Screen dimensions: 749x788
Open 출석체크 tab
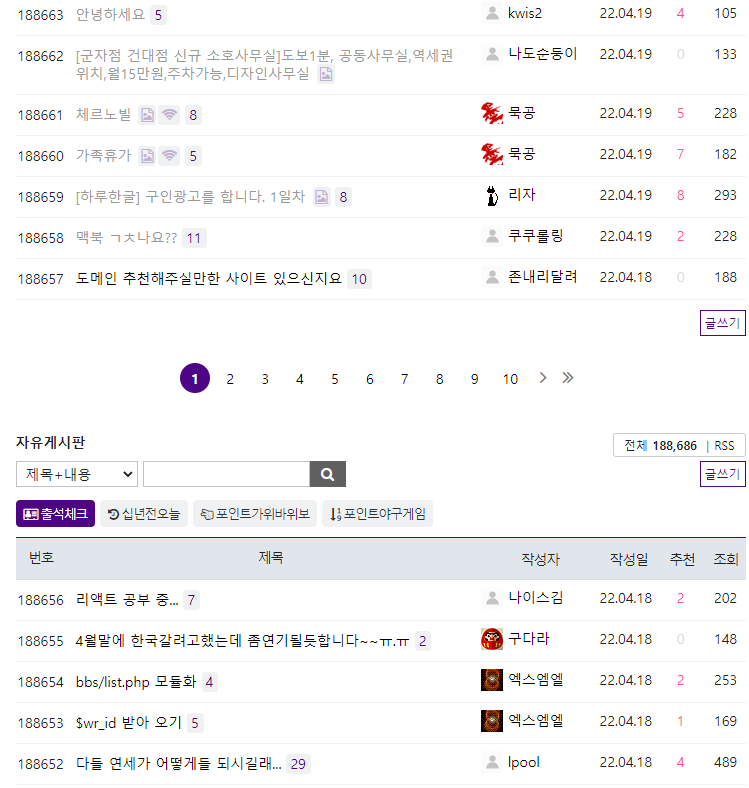click(55, 514)
